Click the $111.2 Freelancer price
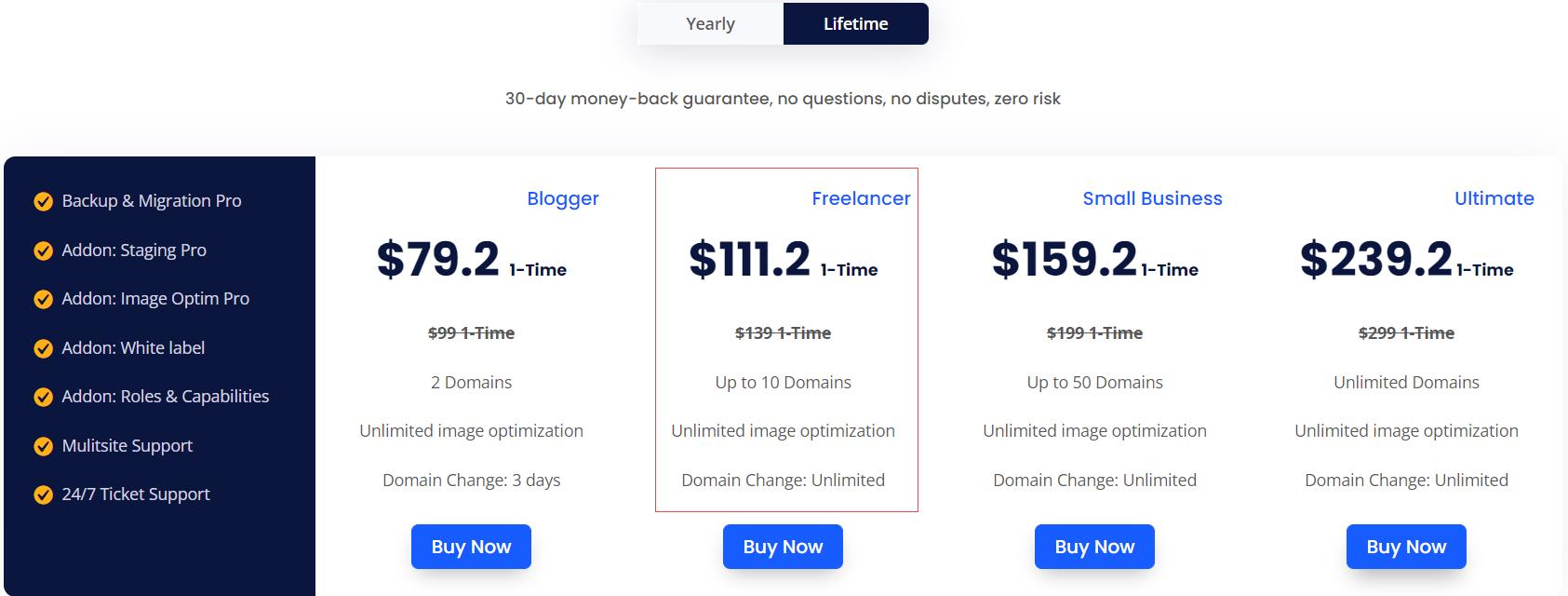1568x596 pixels. pos(750,259)
